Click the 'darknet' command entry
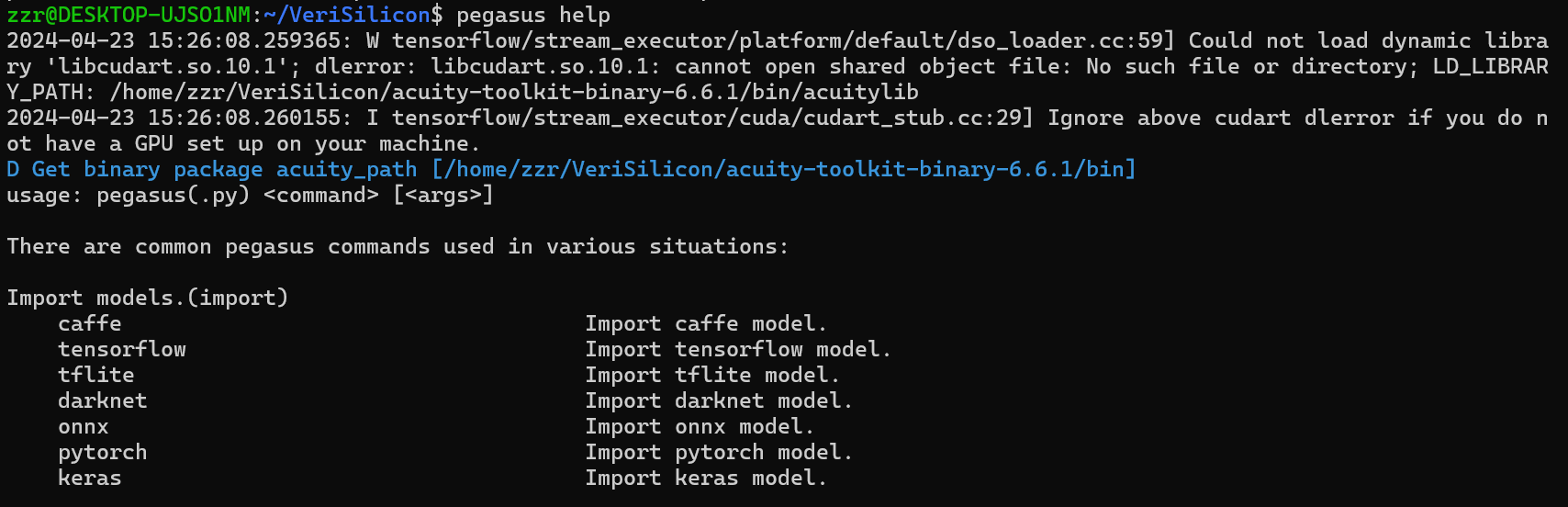Screen dimensions: 1568x507 click(103, 400)
